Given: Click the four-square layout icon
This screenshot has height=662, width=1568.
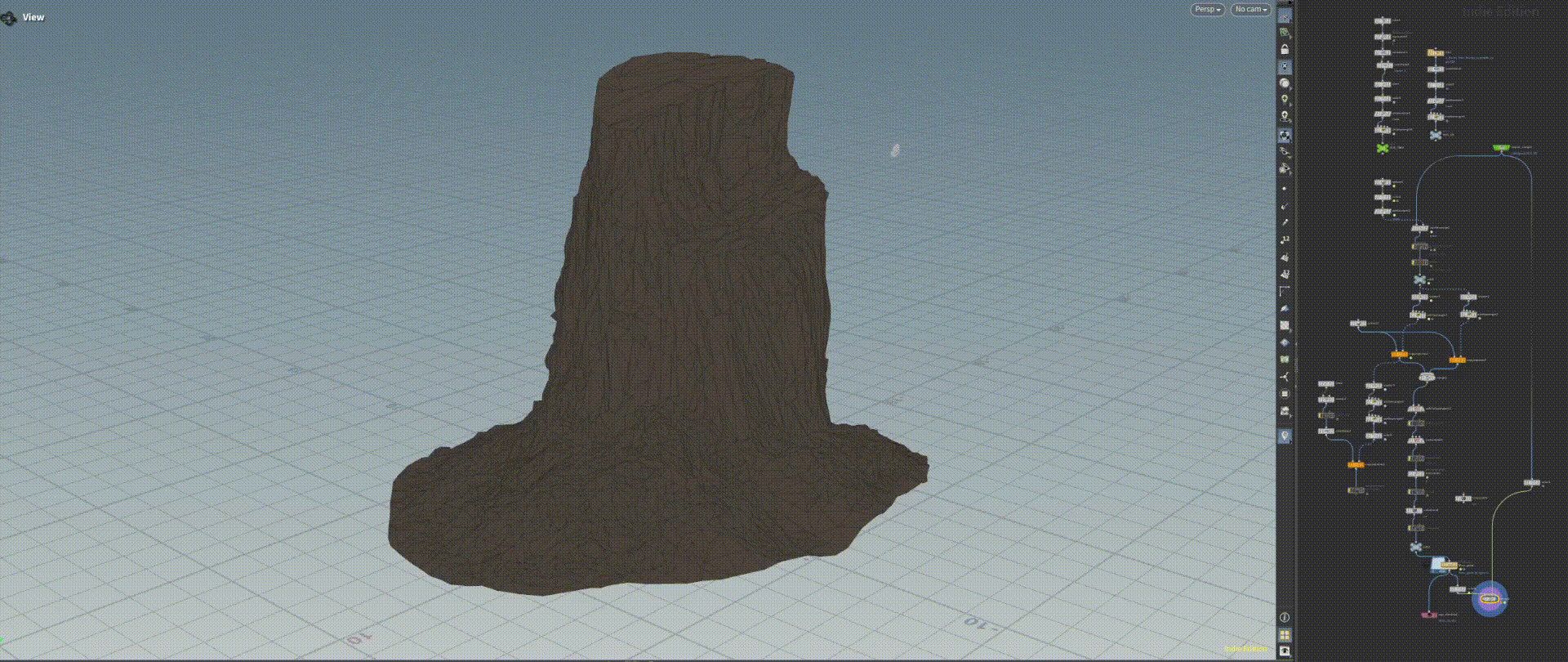Looking at the screenshot, I should click(x=1285, y=635).
